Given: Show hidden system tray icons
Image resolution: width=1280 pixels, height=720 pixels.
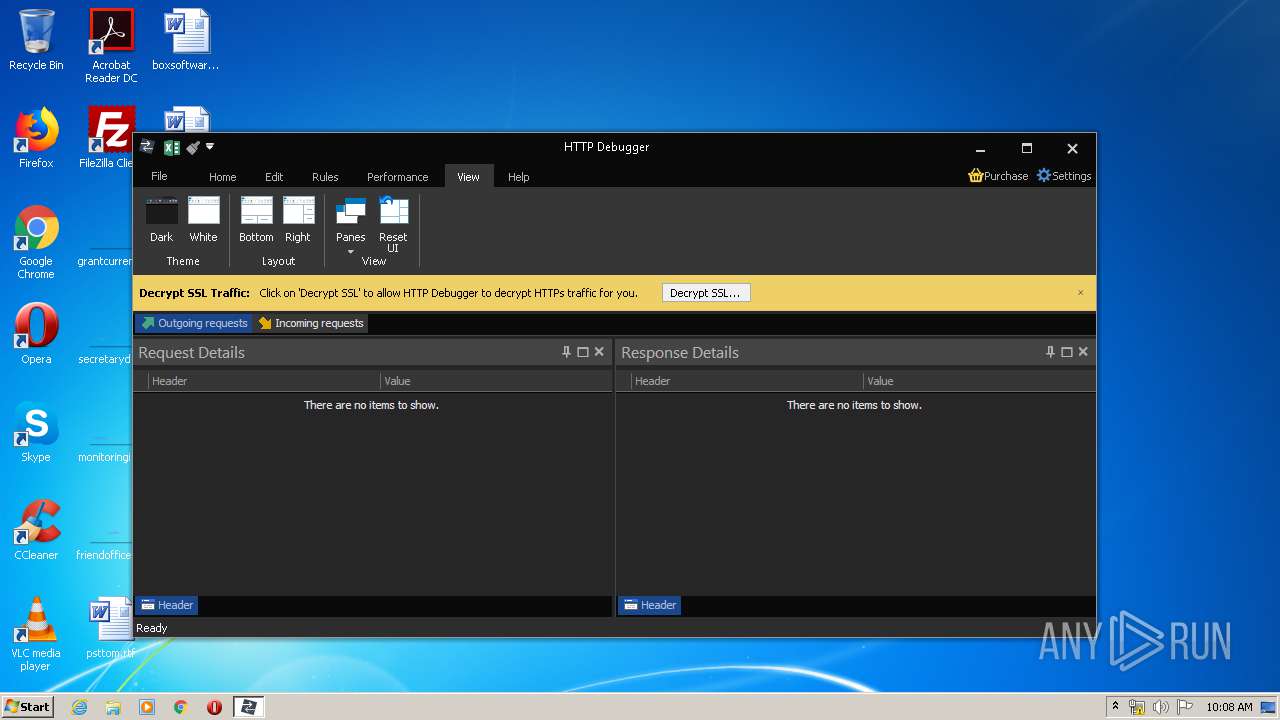Looking at the screenshot, I should (1115, 707).
